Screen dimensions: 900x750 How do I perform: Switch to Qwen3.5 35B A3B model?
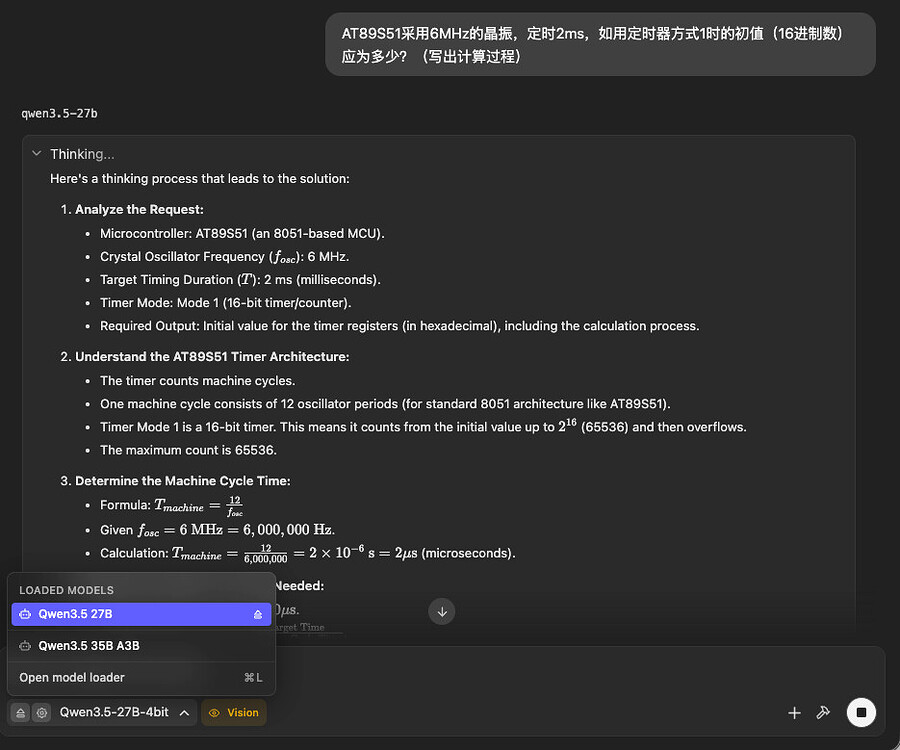(141, 646)
